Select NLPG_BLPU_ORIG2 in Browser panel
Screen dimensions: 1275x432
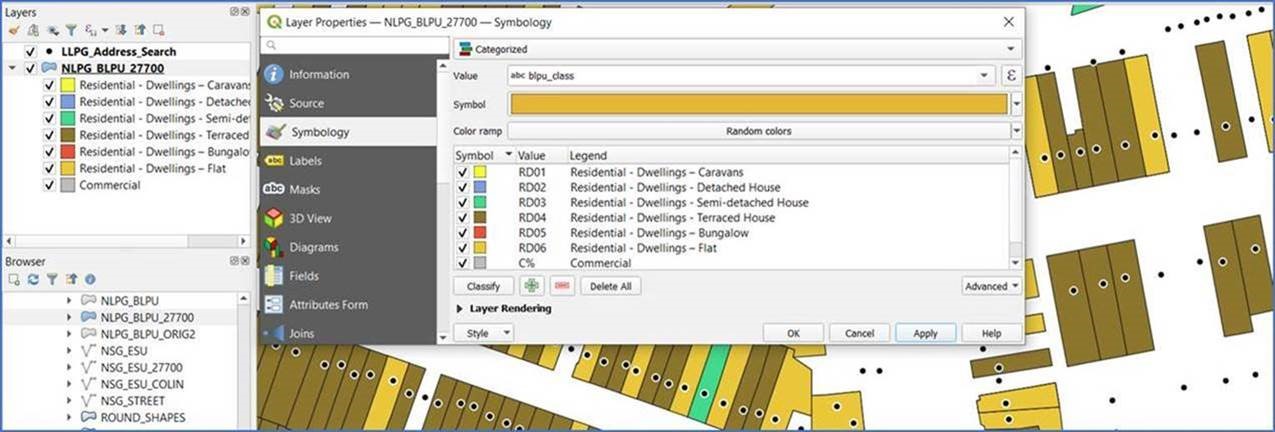tap(148, 334)
